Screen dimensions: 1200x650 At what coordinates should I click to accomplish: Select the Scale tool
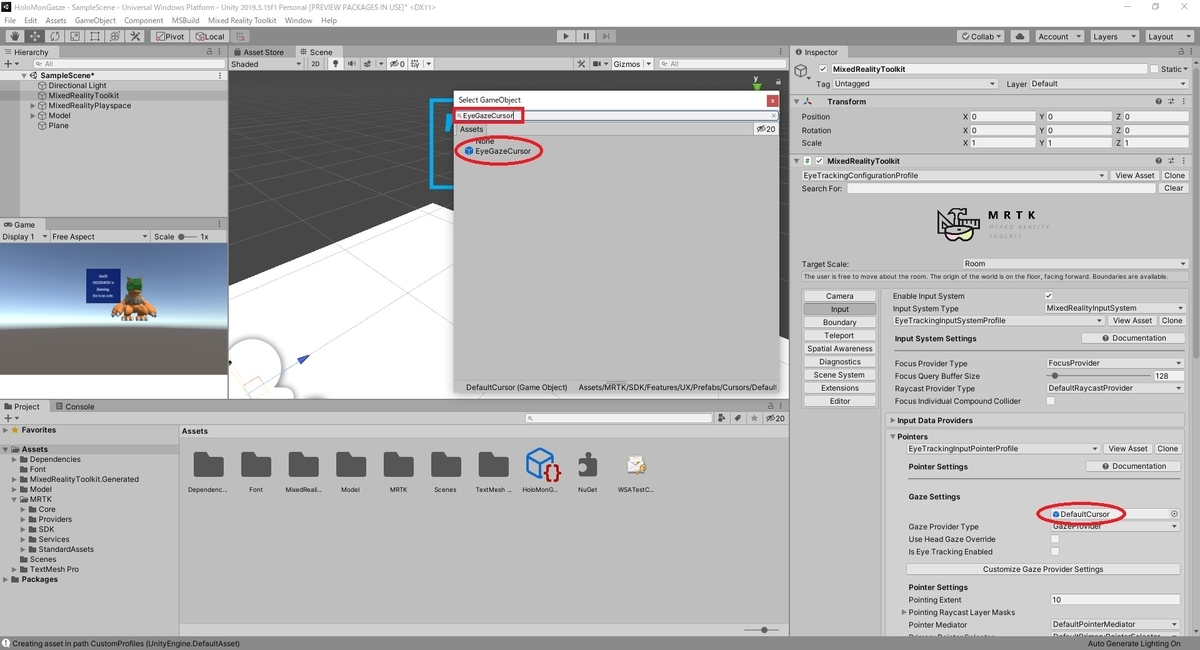click(75, 36)
